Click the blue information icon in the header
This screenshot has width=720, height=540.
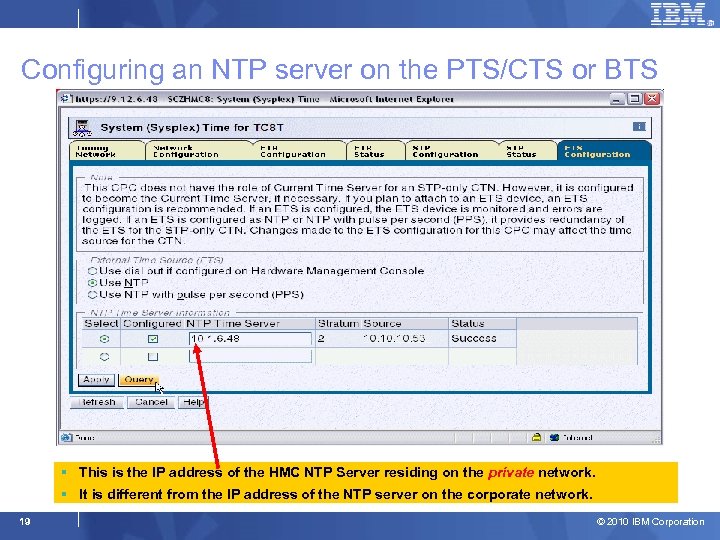639,126
